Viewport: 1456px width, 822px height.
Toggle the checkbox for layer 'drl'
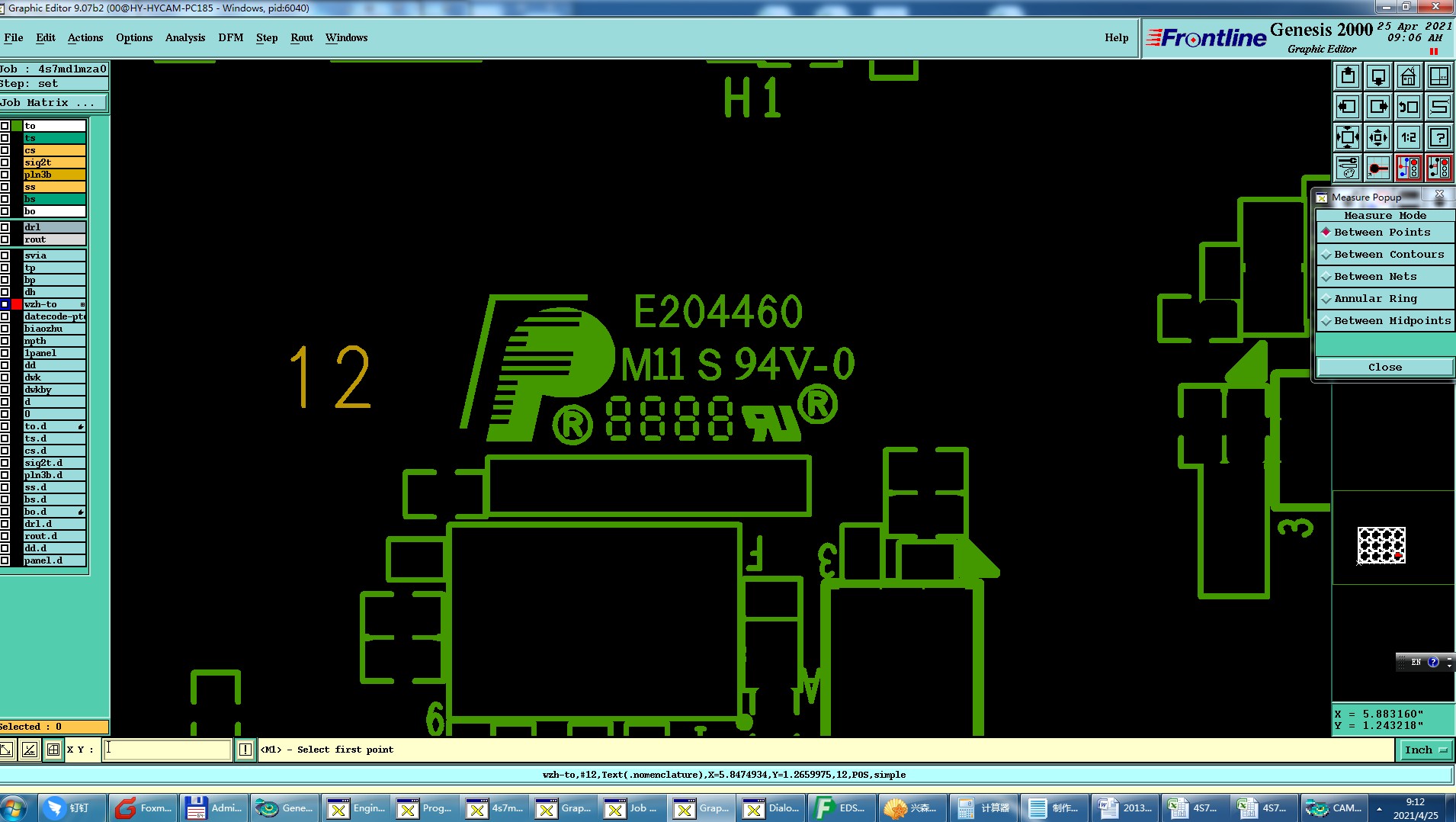coord(5,227)
